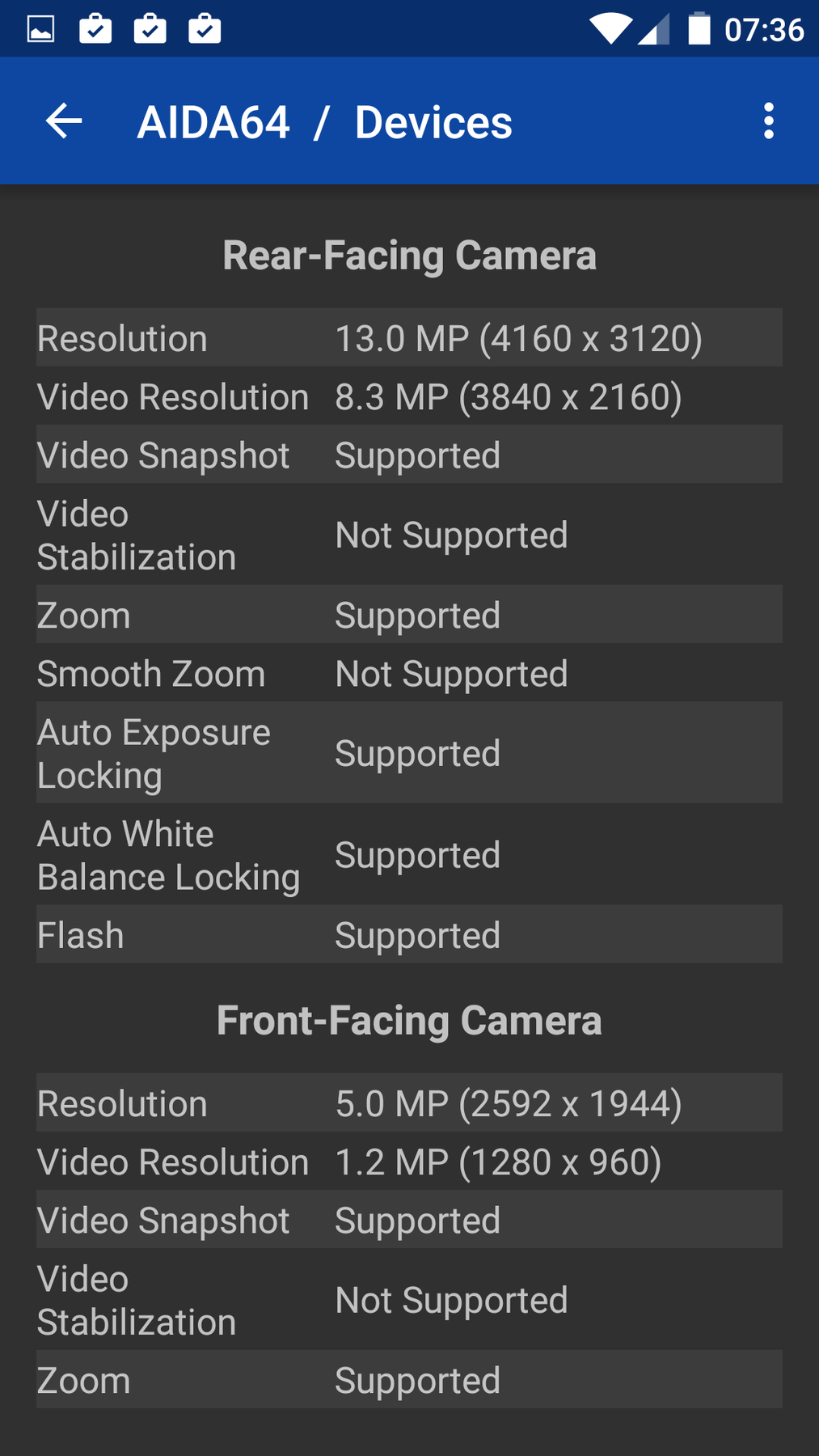Tap the cellular signal strength icon

pos(654,29)
